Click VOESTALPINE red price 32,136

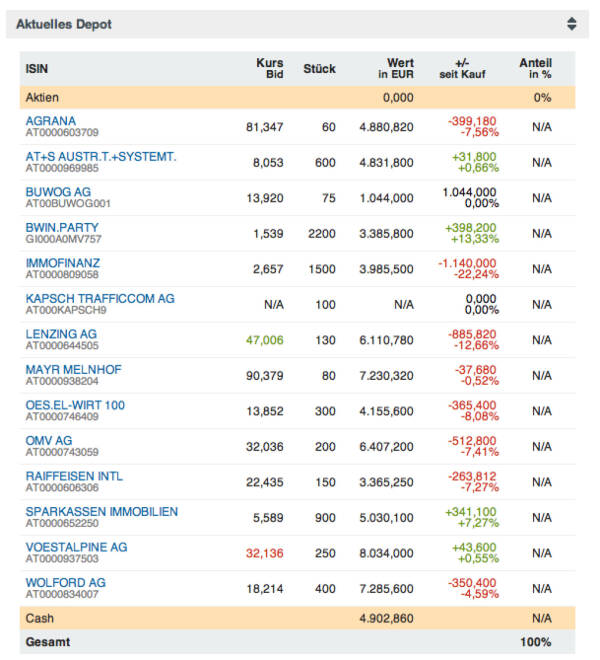pyautogui.click(x=264, y=553)
